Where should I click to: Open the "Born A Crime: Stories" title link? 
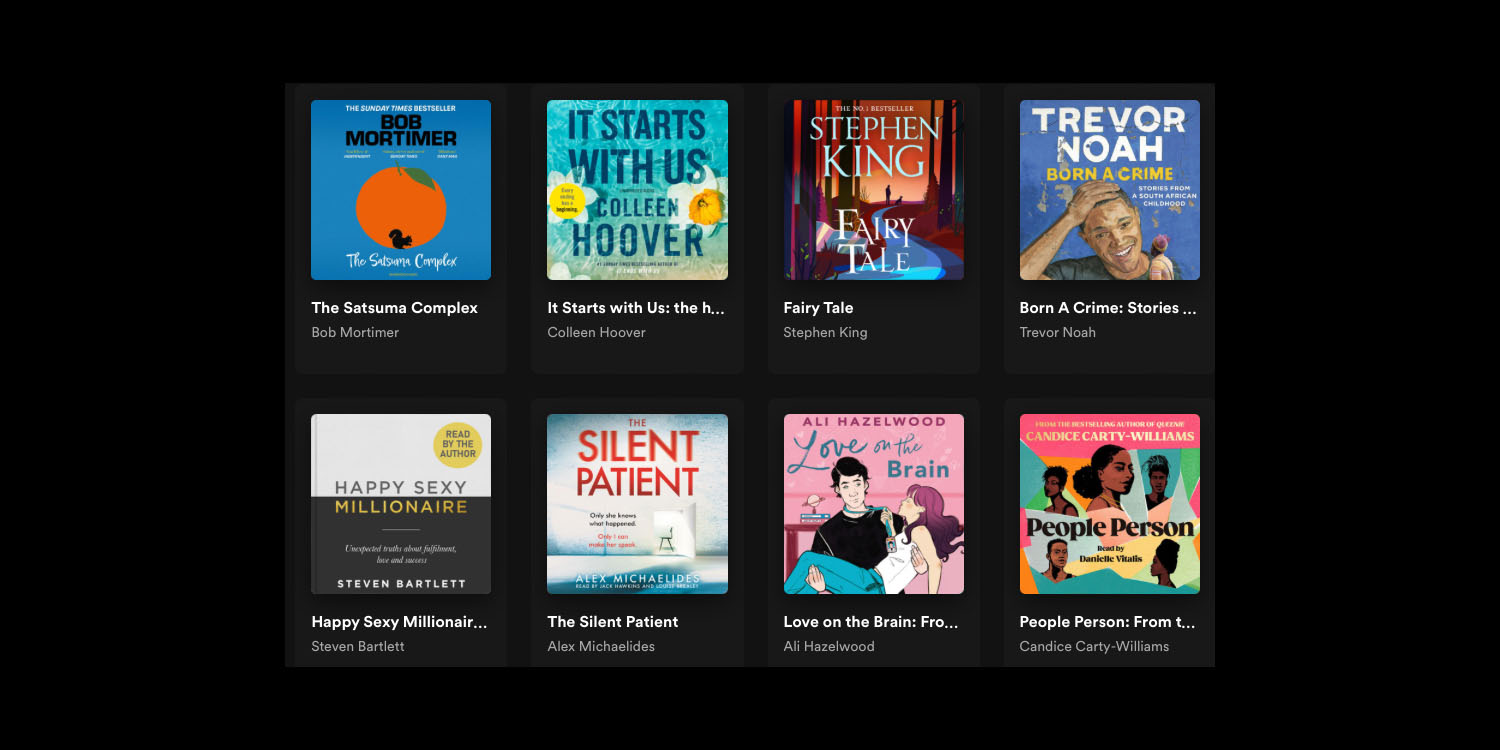coord(1107,308)
